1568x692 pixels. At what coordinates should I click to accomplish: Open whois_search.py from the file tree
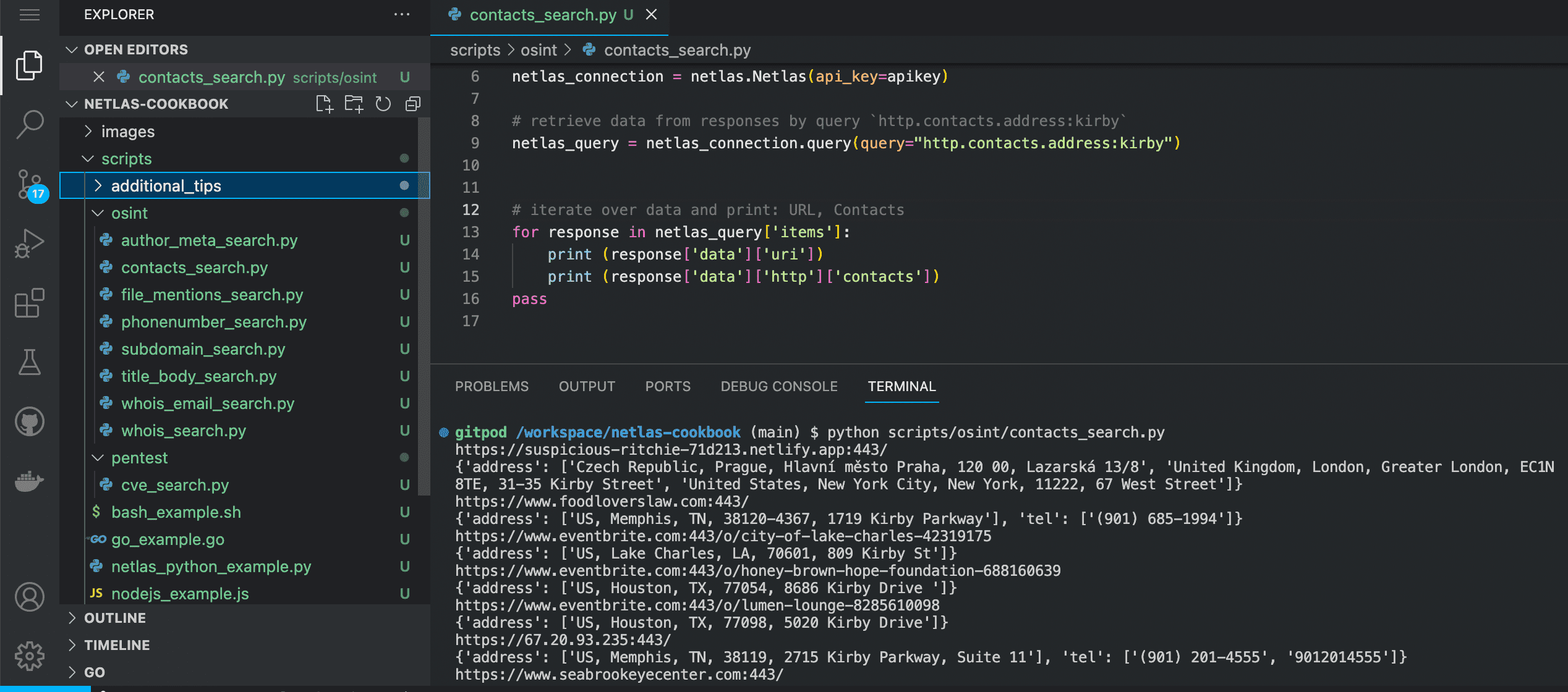[183, 431]
